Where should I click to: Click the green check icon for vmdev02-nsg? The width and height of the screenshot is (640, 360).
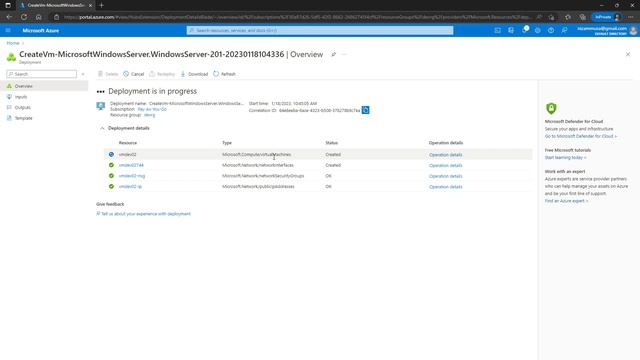pos(111,176)
